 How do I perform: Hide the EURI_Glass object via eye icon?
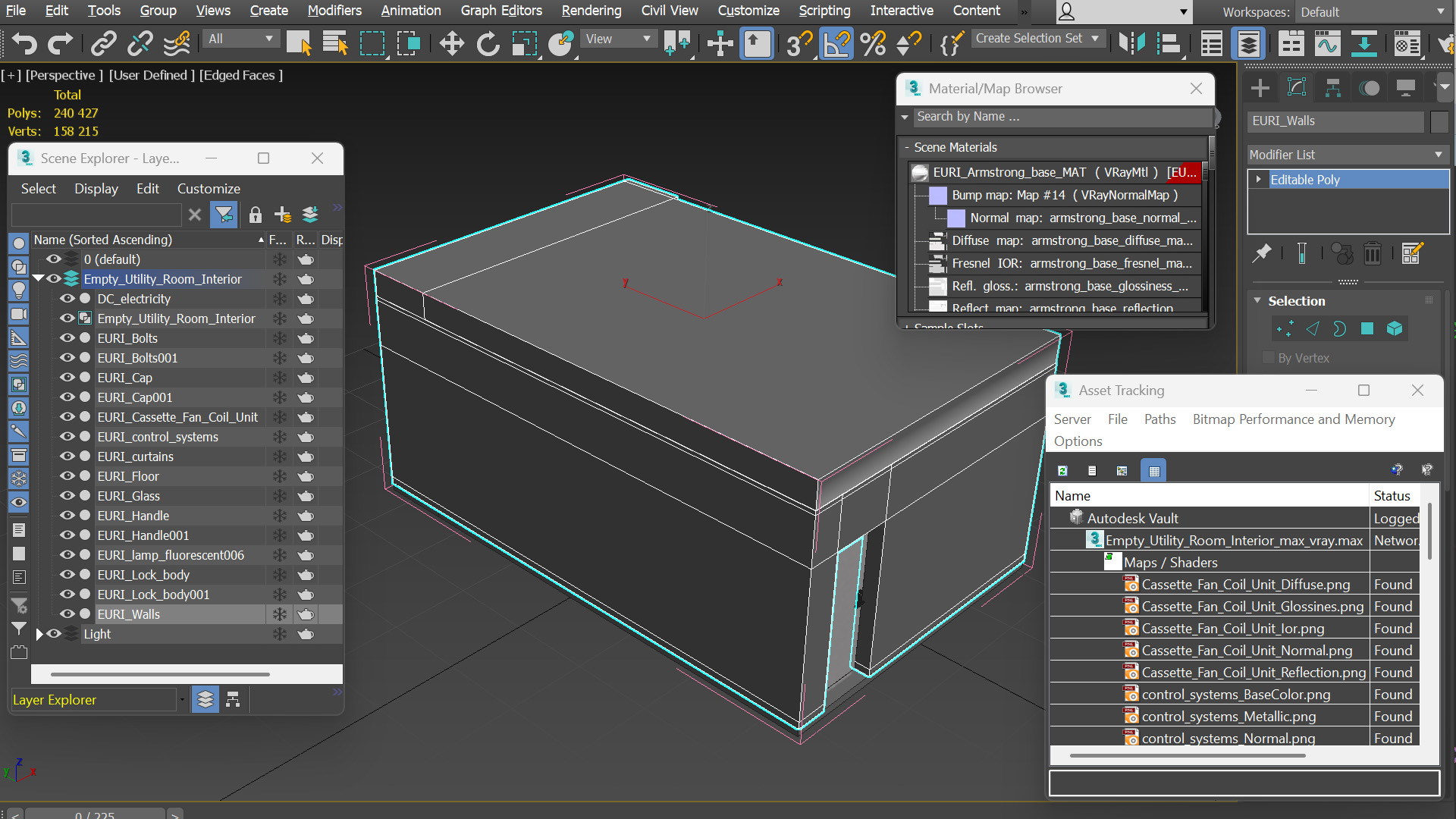coord(67,496)
